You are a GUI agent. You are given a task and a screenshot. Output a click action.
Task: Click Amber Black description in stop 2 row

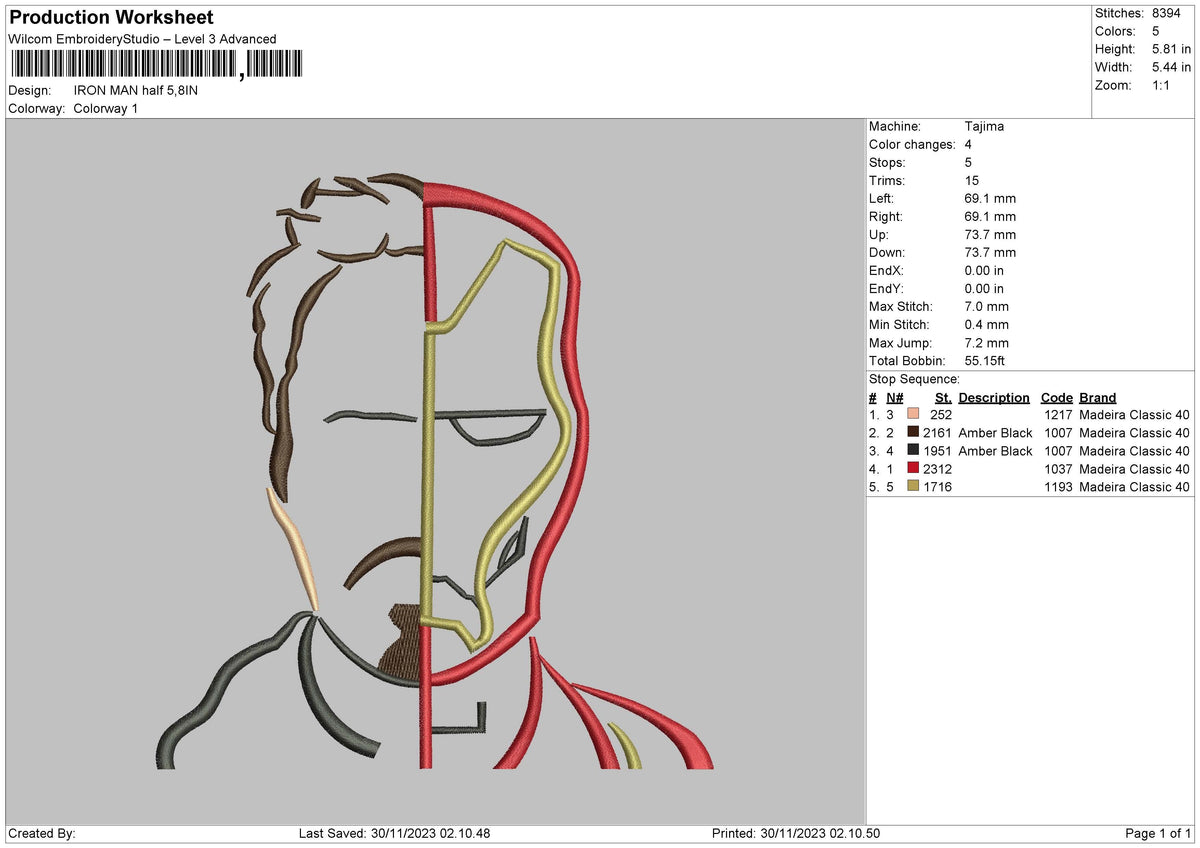click(x=995, y=433)
